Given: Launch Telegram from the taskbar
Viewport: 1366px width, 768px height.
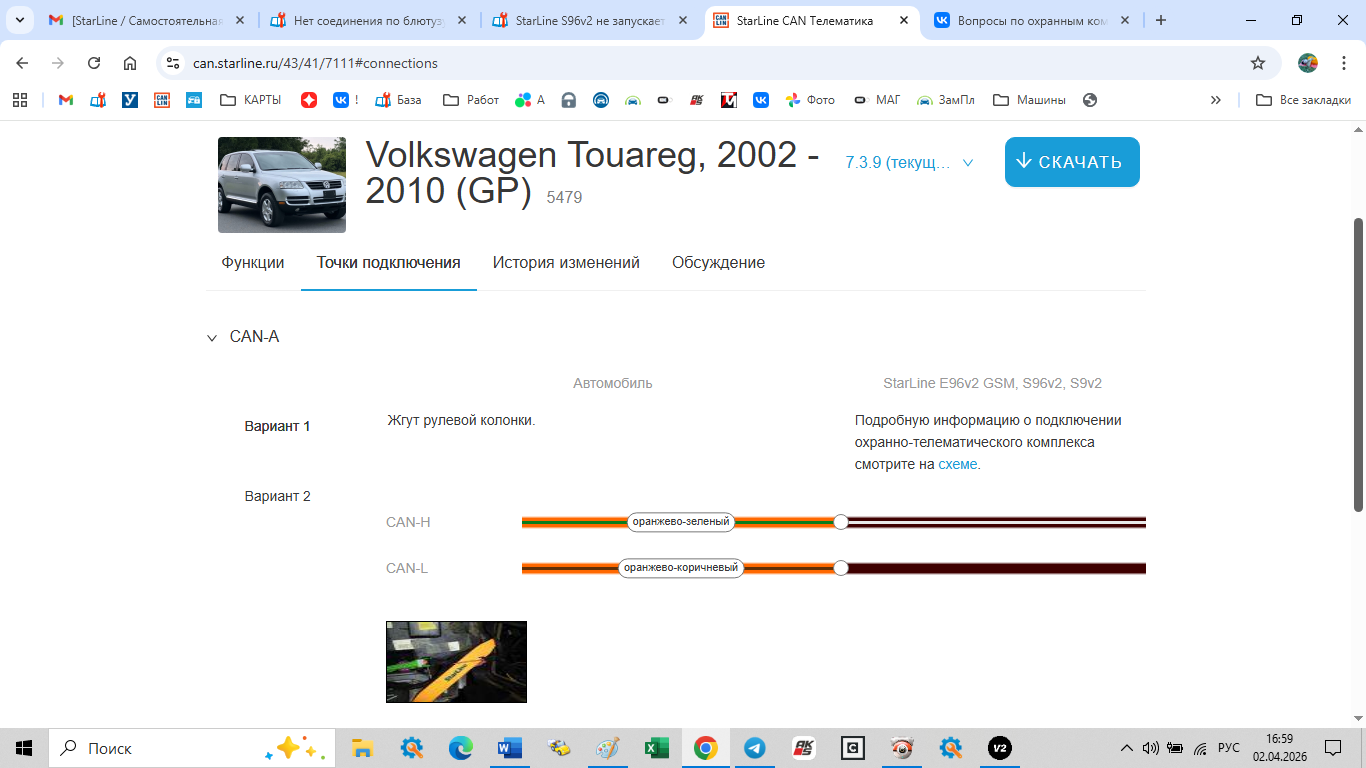Looking at the screenshot, I should 754,747.
